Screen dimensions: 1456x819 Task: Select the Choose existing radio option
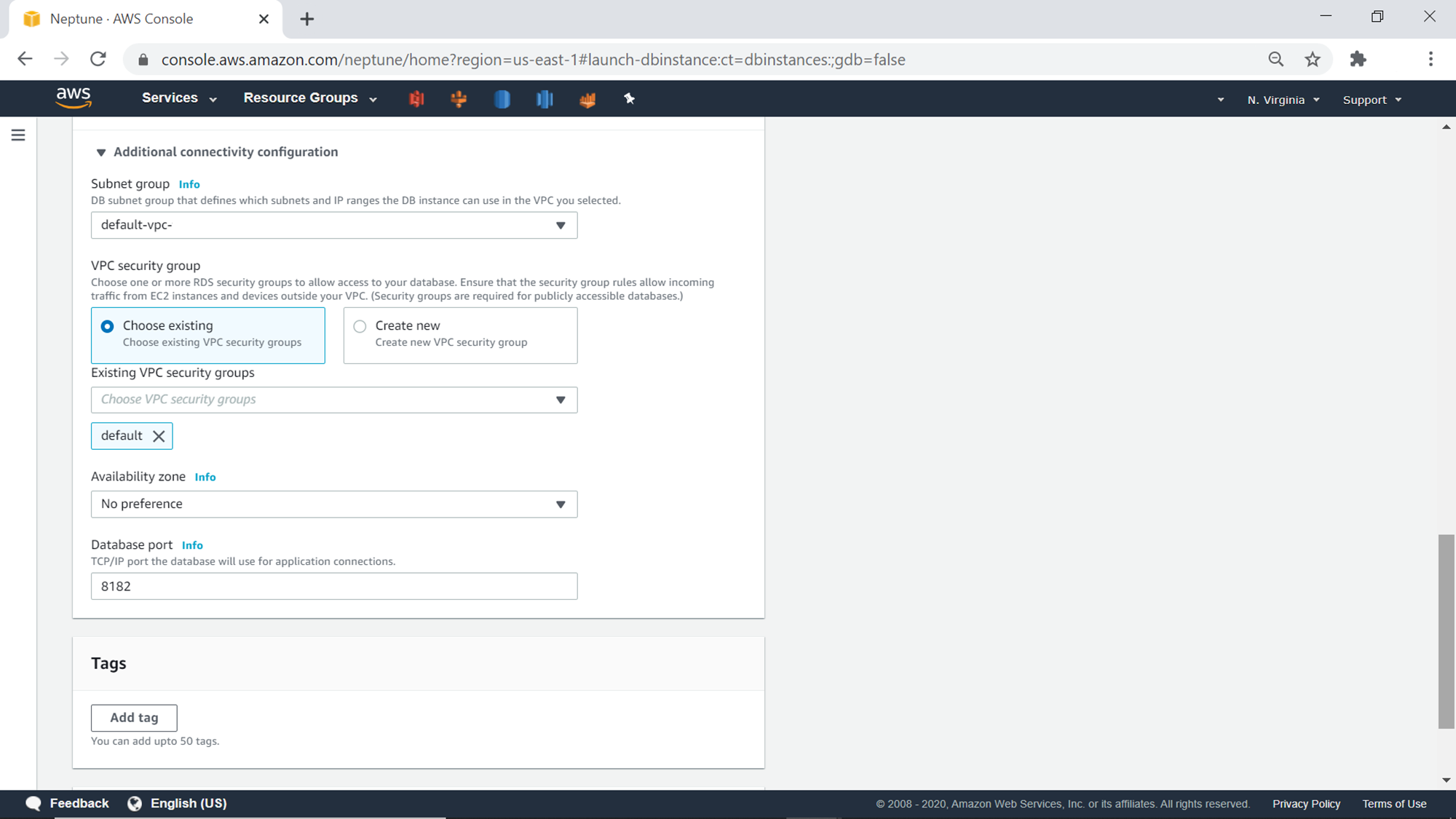click(x=108, y=326)
